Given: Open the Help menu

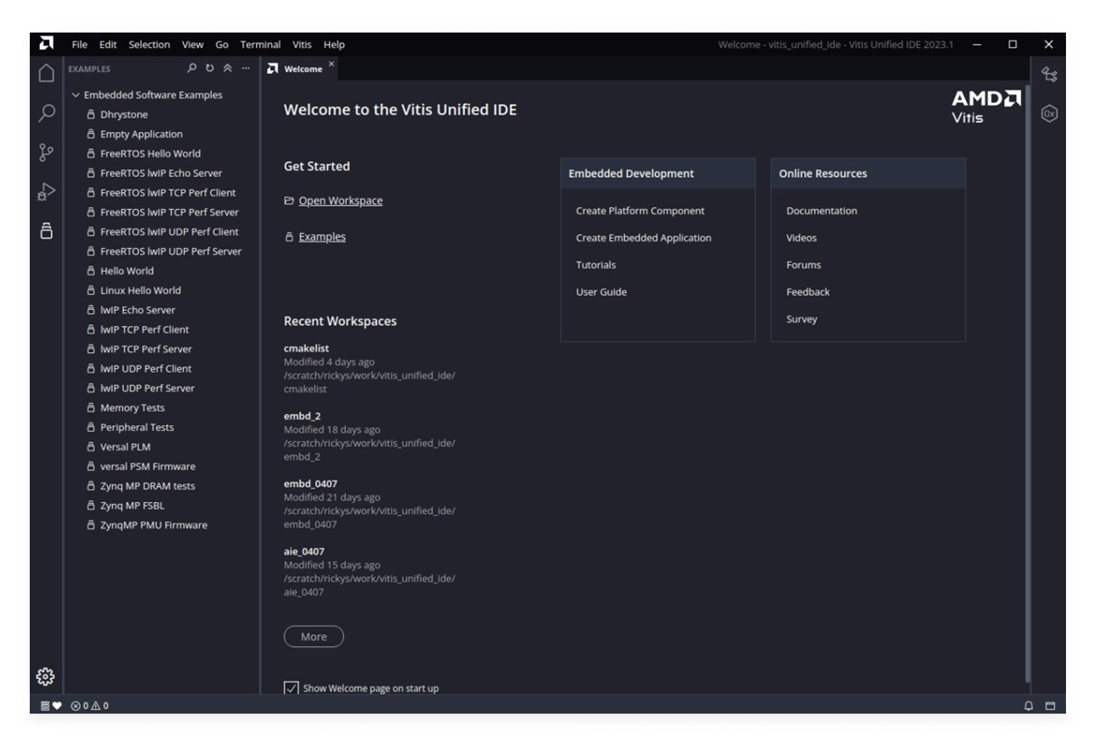Looking at the screenshot, I should click(x=334, y=45).
